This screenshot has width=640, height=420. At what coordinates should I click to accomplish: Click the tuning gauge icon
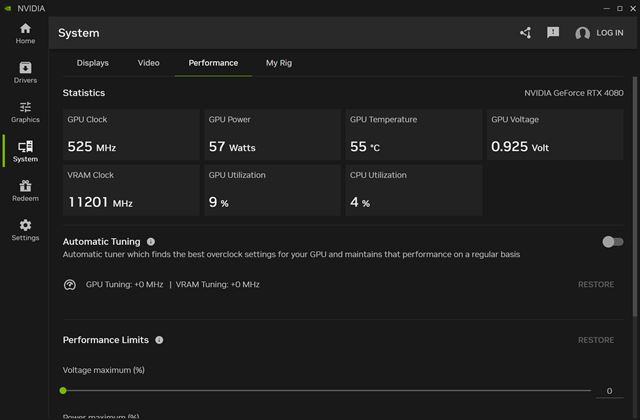(x=70, y=284)
